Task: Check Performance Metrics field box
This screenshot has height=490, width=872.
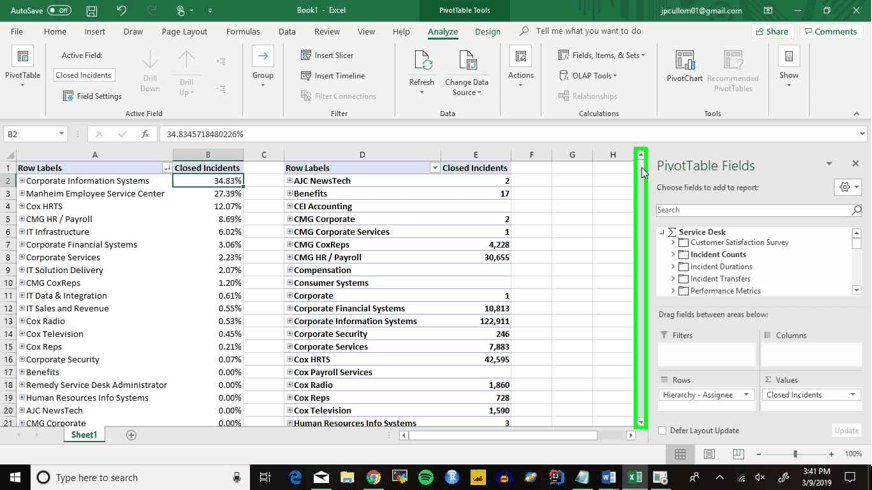Action: pos(683,291)
